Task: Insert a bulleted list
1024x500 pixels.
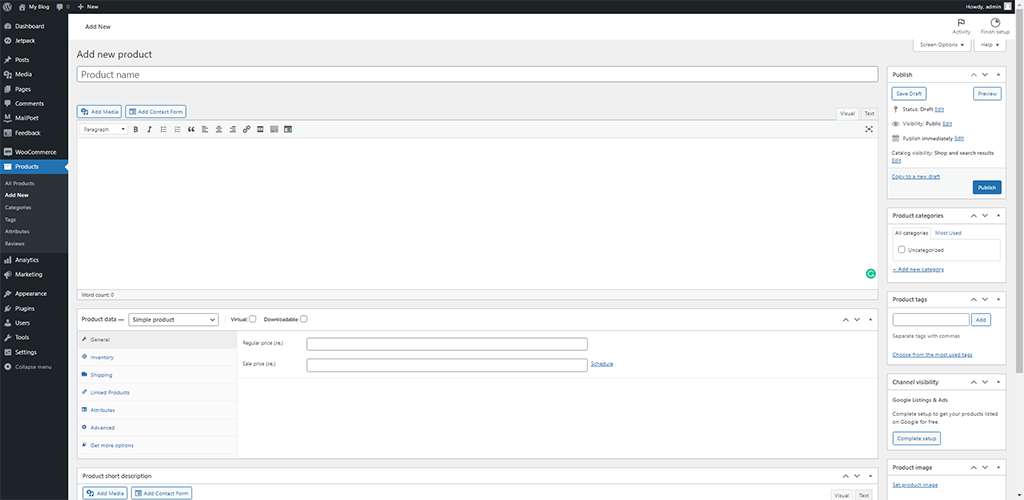Action: pyautogui.click(x=163, y=129)
